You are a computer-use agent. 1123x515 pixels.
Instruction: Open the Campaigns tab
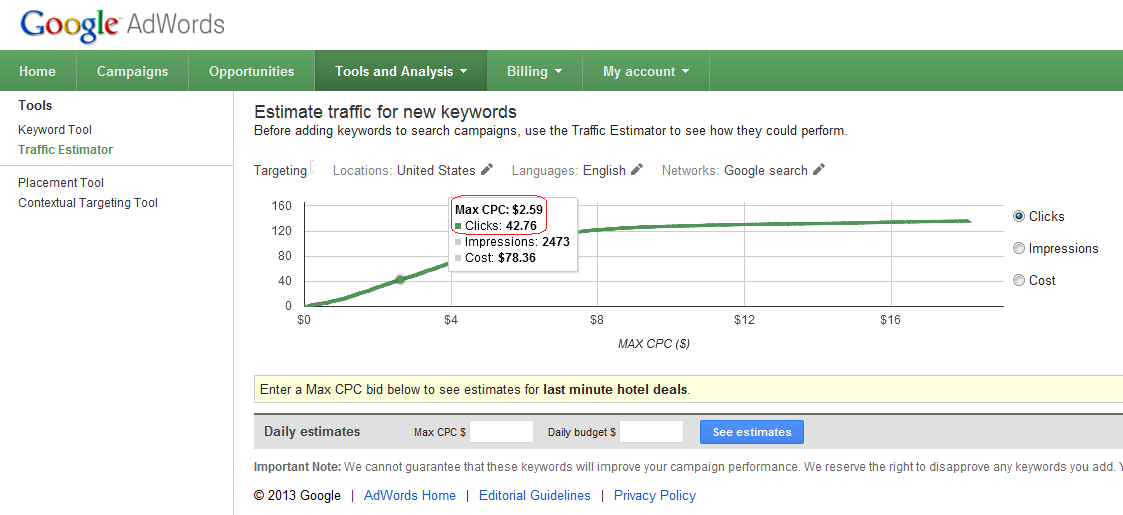click(x=132, y=71)
